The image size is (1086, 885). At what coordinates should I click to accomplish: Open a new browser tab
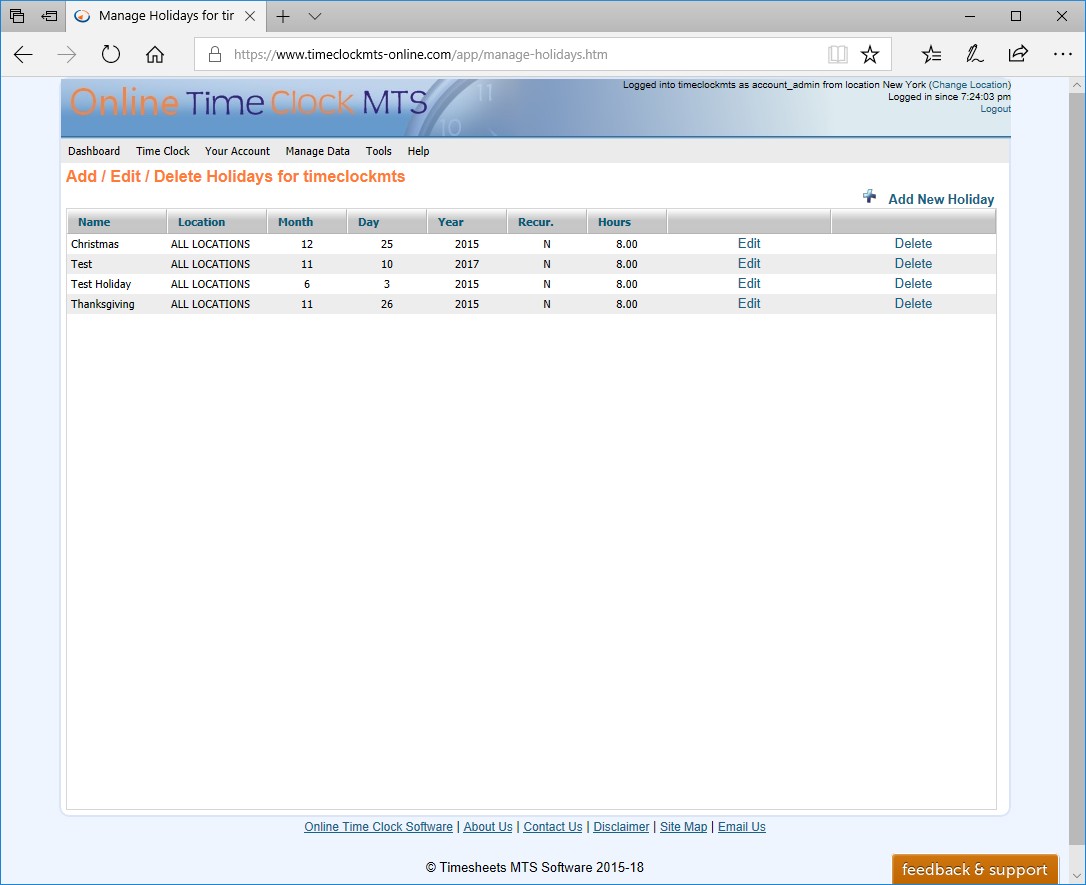tap(283, 17)
